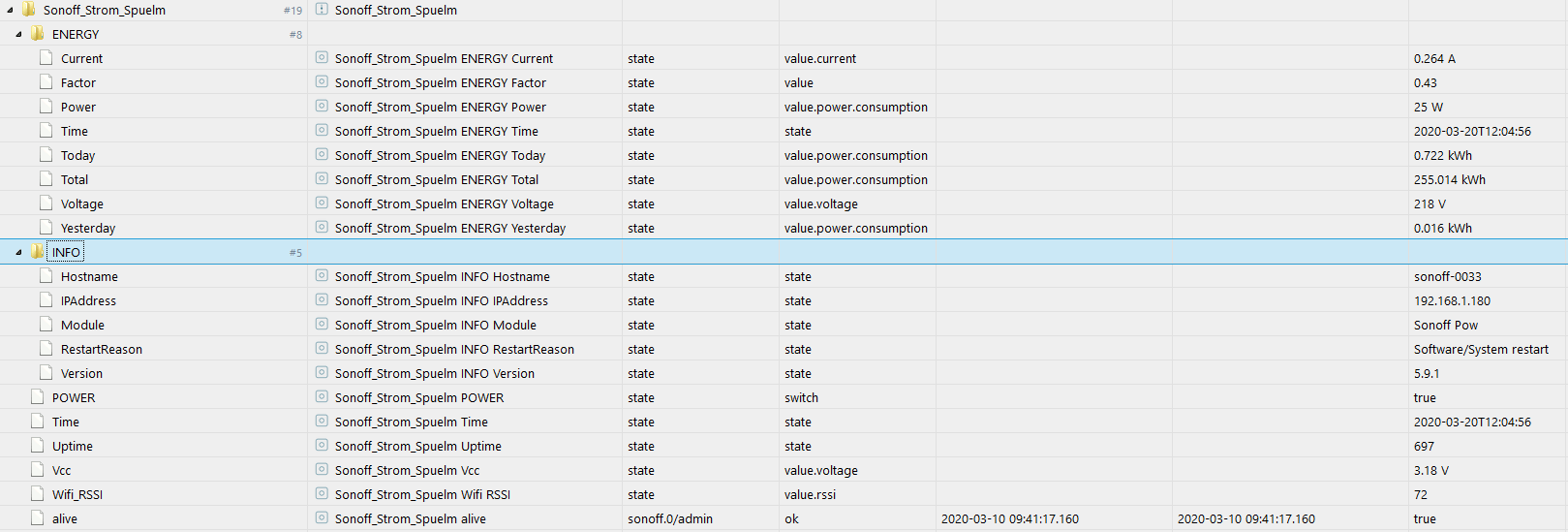Click the Software/System restart value
Viewport: 1568px width, 532px height.
coord(1481,349)
